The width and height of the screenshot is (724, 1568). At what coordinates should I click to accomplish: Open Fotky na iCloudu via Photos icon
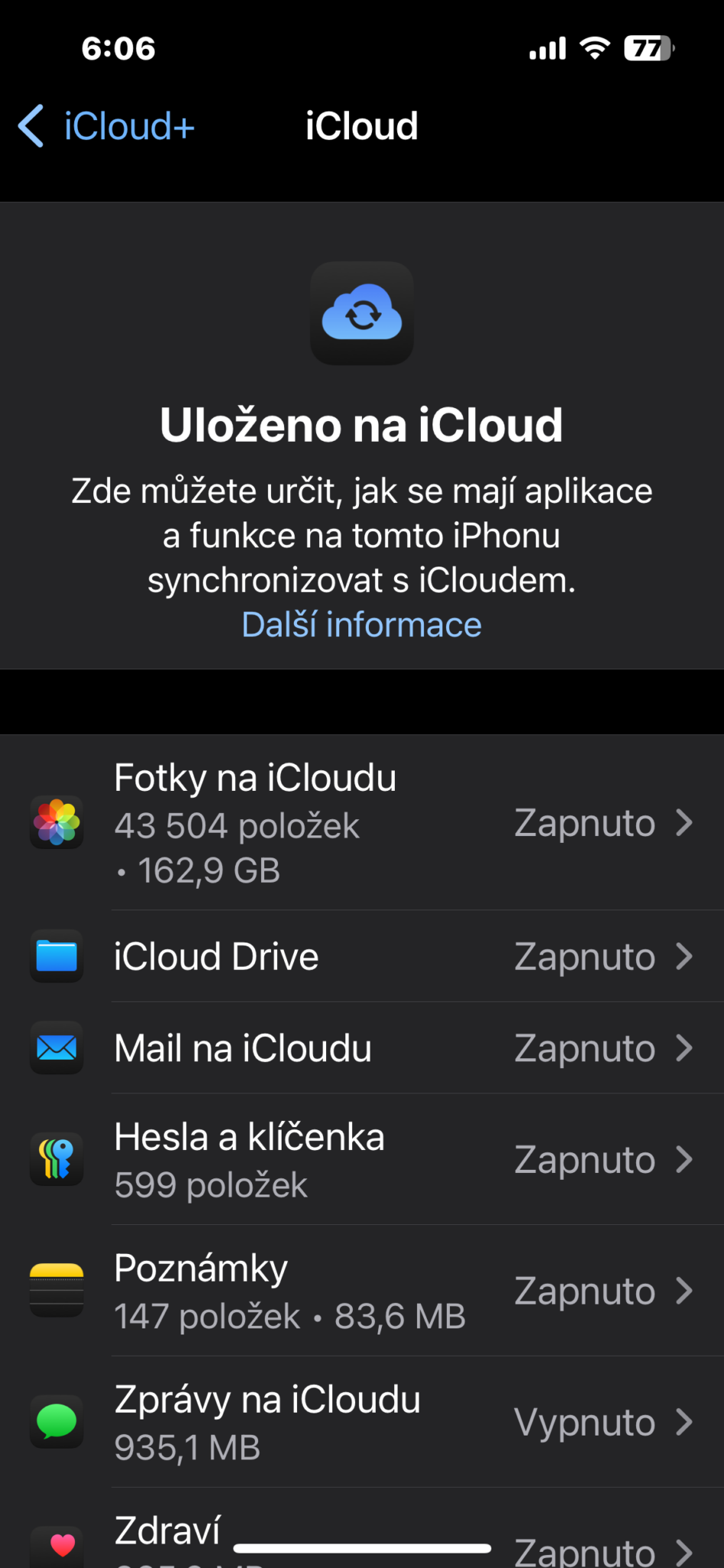click(x=57, y=822)
